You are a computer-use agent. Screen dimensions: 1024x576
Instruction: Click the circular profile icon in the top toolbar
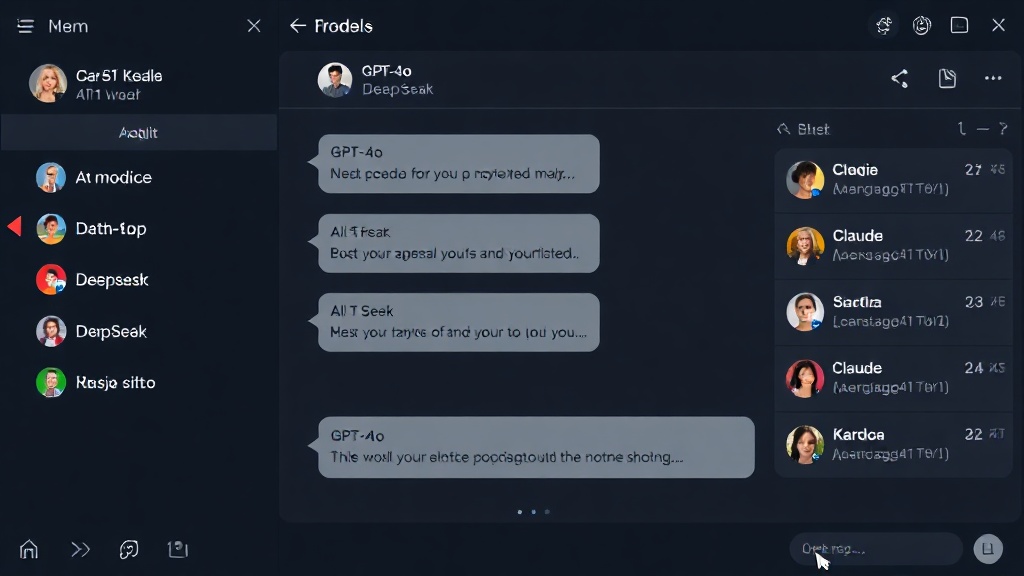click(921, 25)
